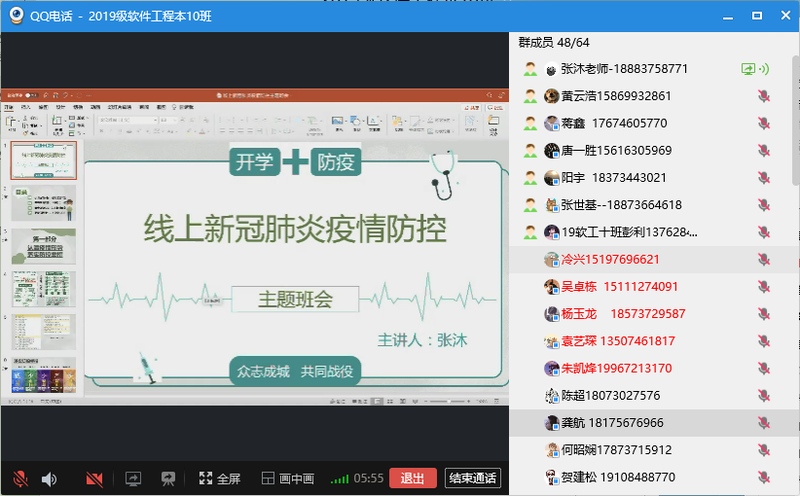Image resolution: width=800 pixels, height=496 pixels.
Task: Click the QQ电话 app logo in title bar
Action: click(x=17, y=16)
